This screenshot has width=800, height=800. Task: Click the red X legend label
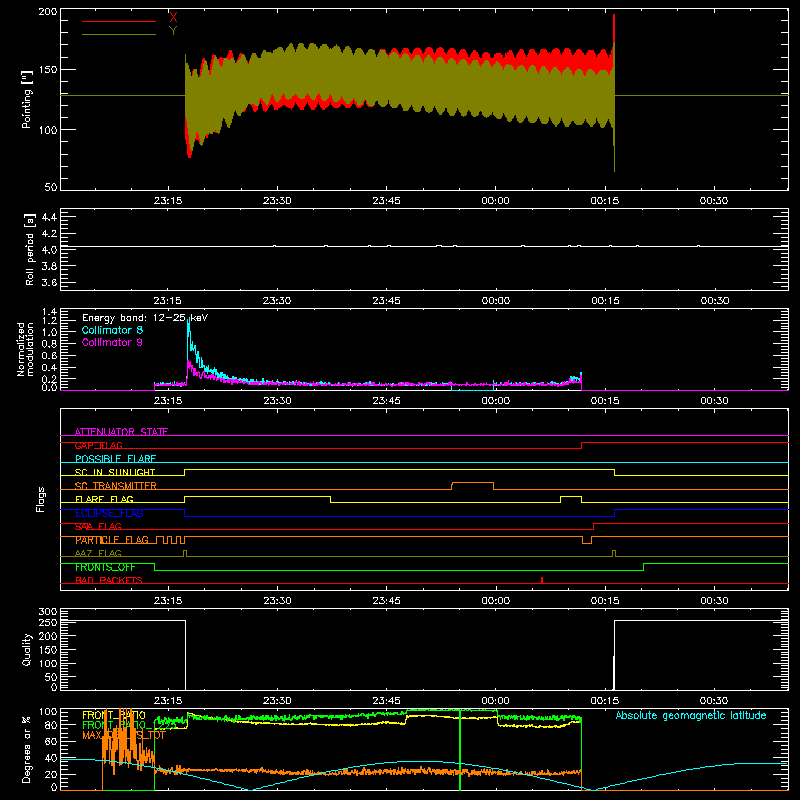(173, 18)
